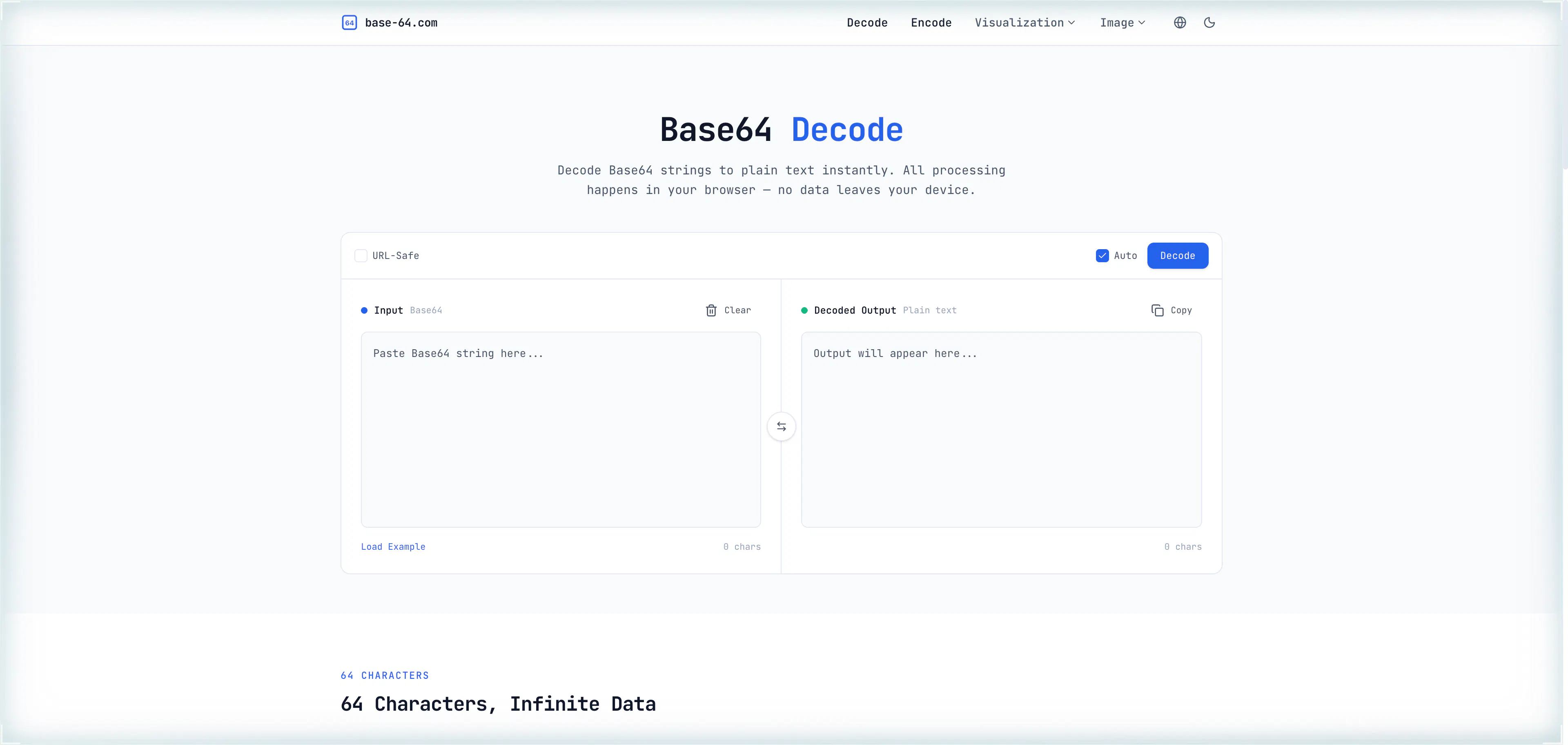1568x745 pixels.
Task: Click the Base64 Decode page title
Action: [x=782, y=129]
